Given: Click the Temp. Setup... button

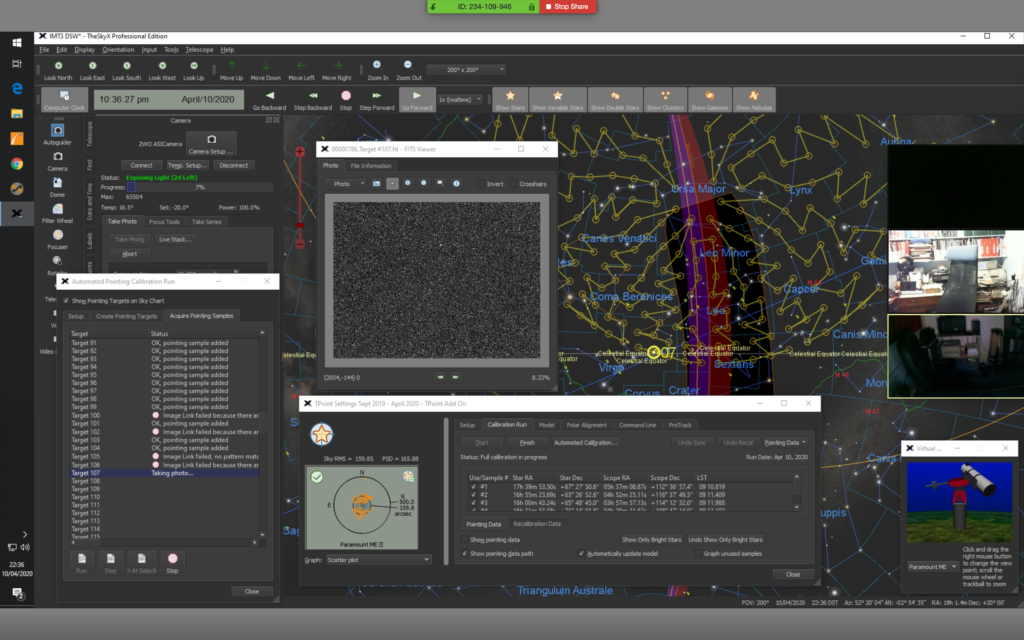Looking at the screenshot, I should [187, 165].
